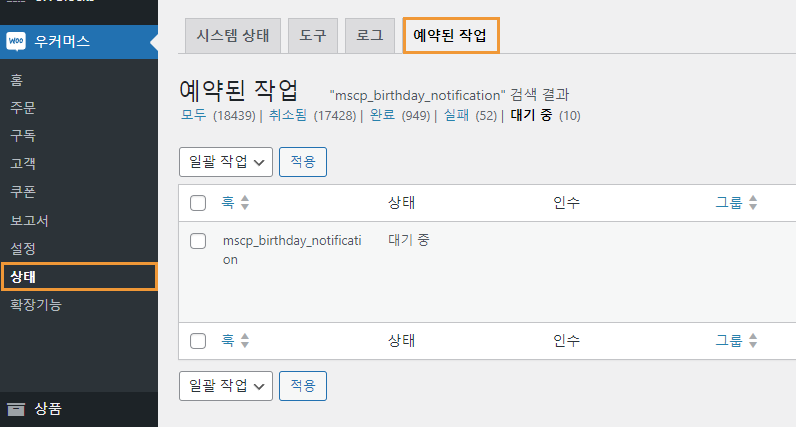Open the top 일괄 작업 dropdown
The height and width of the screenshot is (427, 796).
(x=226, y=162)
